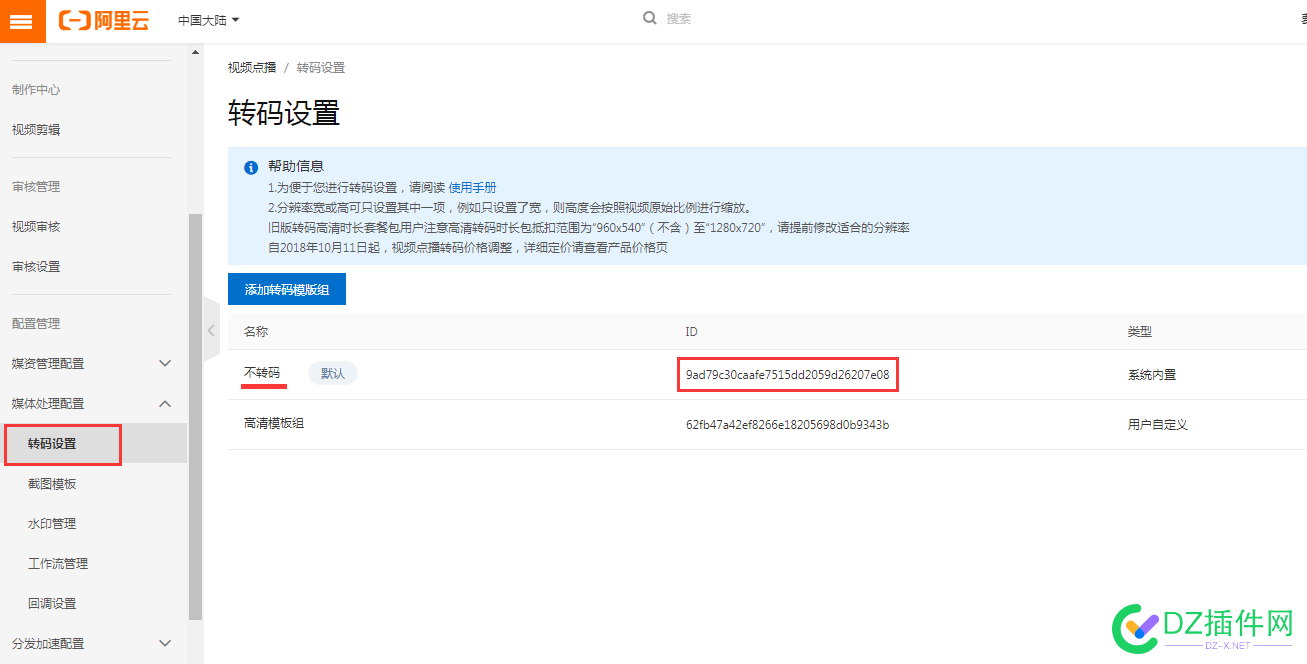Image resolution: width=1307 pixels, height=664 pixels.
Task: Expand the 分发加速配置 section
Action: point(92,643)
